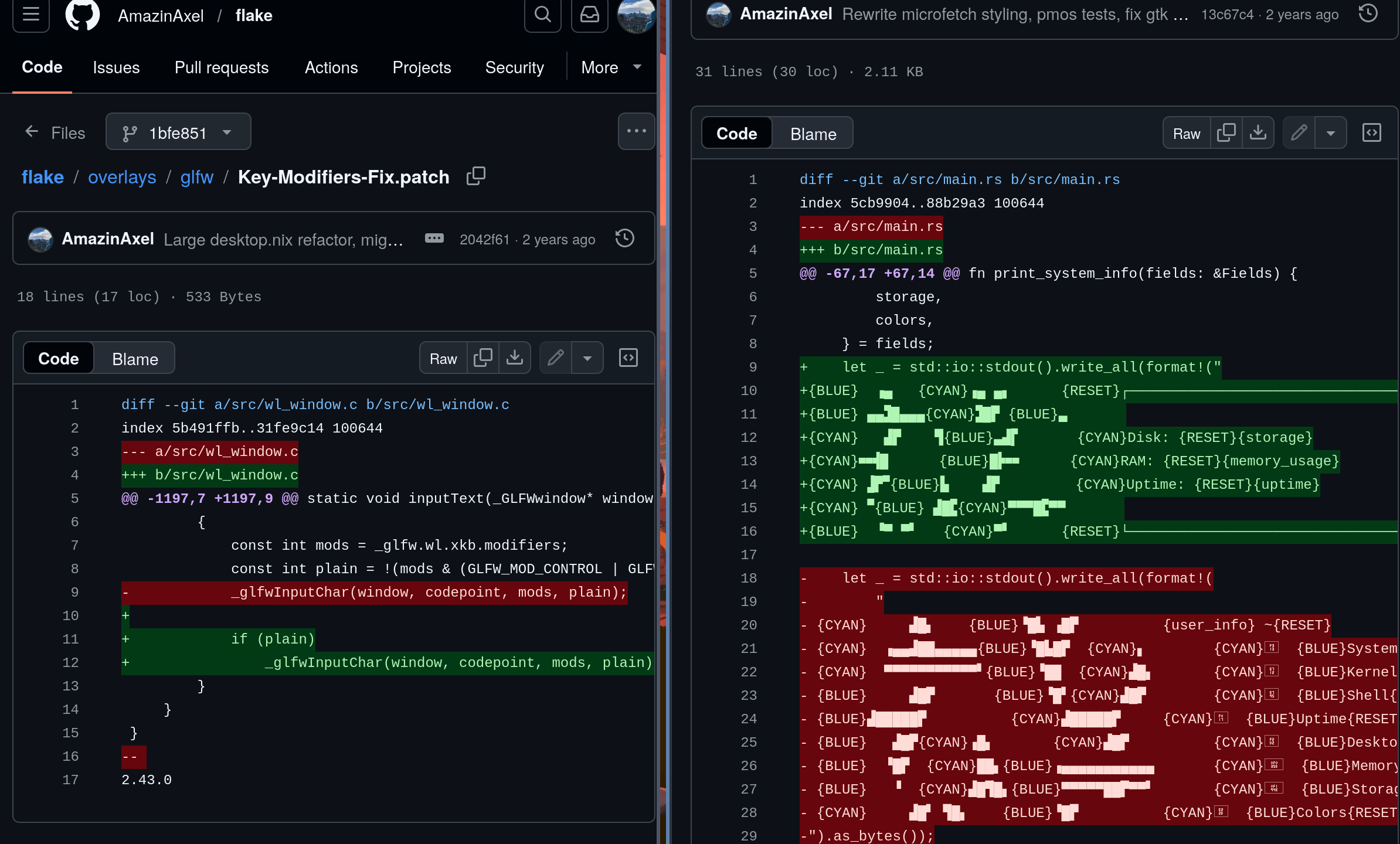Viewport: 1400px width, 844px height.
Task: Expand the 1bfe851 branch selector dropdown
Action: click(178, 132)
